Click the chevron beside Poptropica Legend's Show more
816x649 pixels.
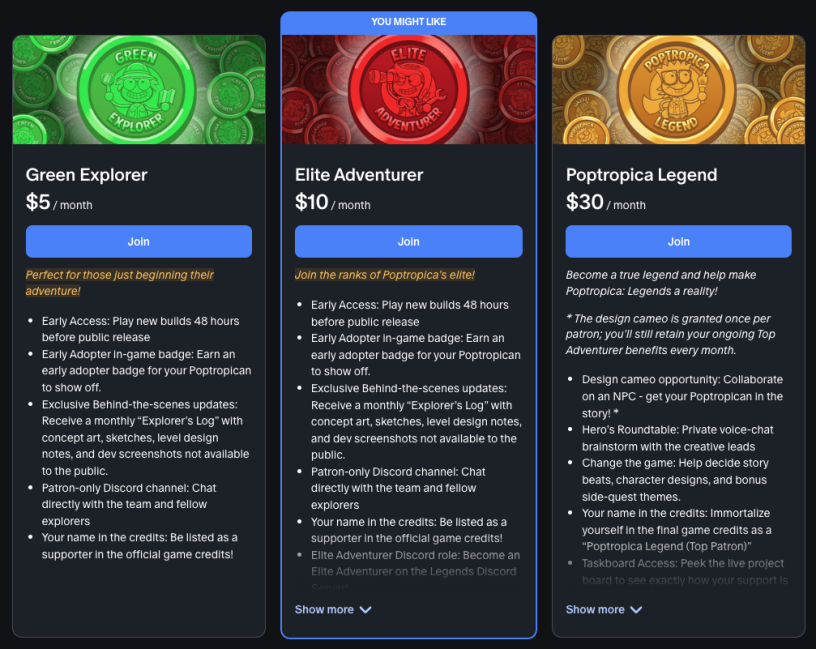pos(636,610)
